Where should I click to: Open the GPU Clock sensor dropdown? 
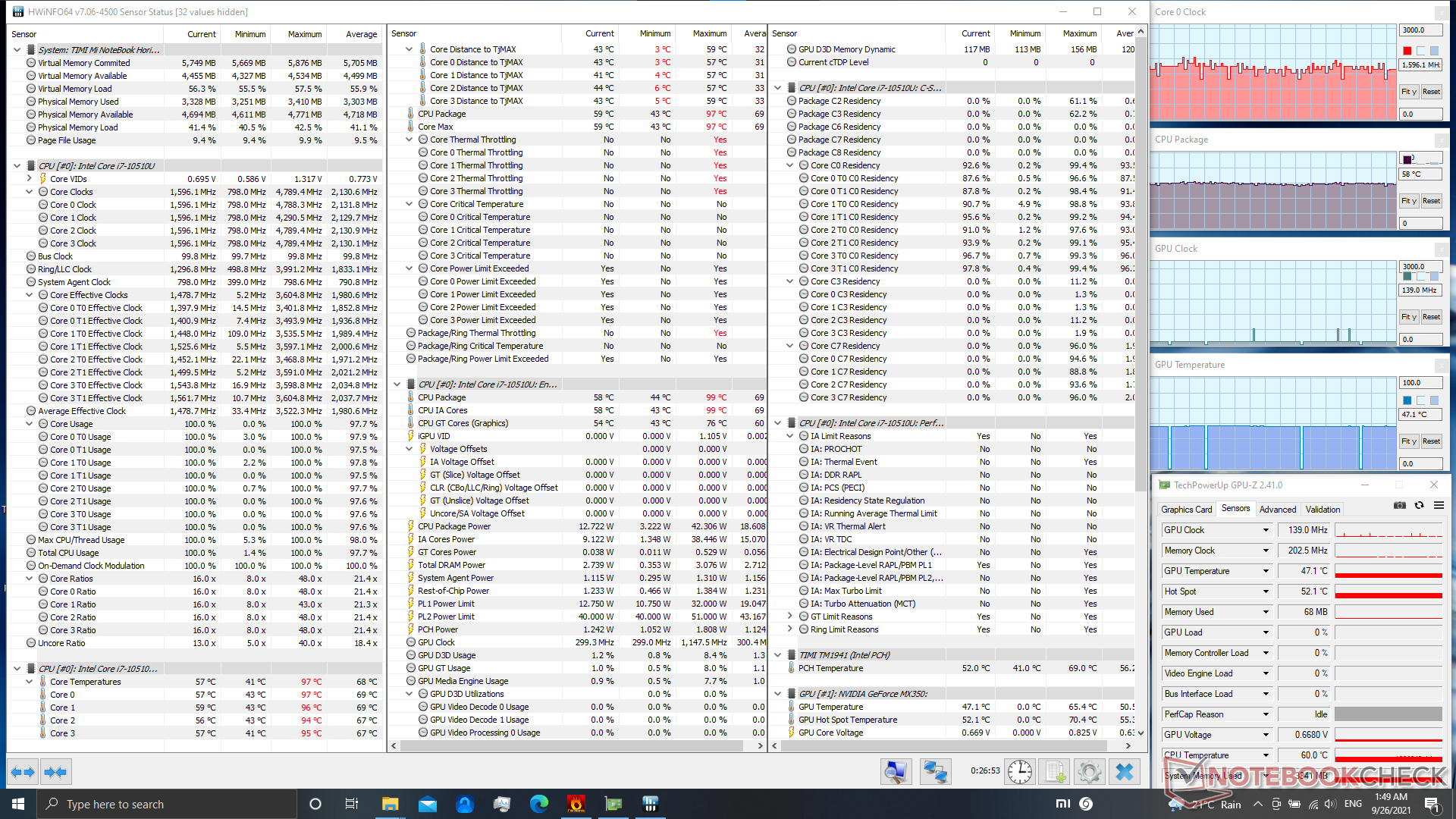tap(1266, 530)
